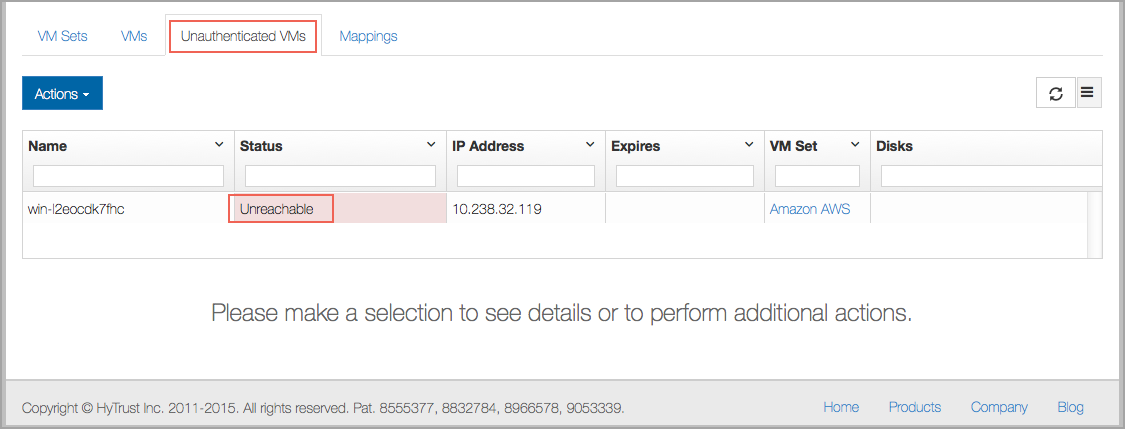The width and height of the screenshot is (1125, 429).
Task: Click the refresh icon button
Action: (x=1055, y=93)
